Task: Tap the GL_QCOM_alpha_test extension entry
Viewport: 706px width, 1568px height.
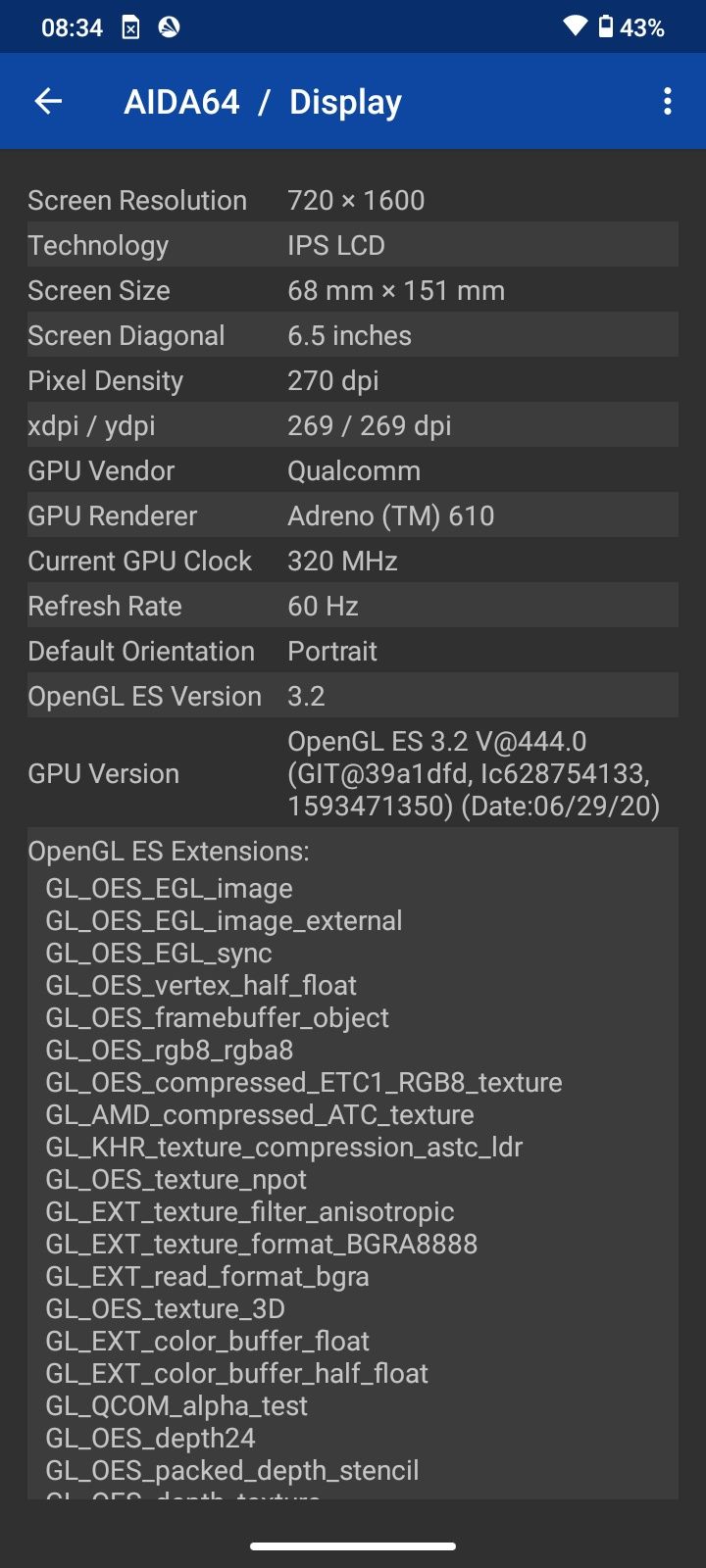Action: [176, 1405]
